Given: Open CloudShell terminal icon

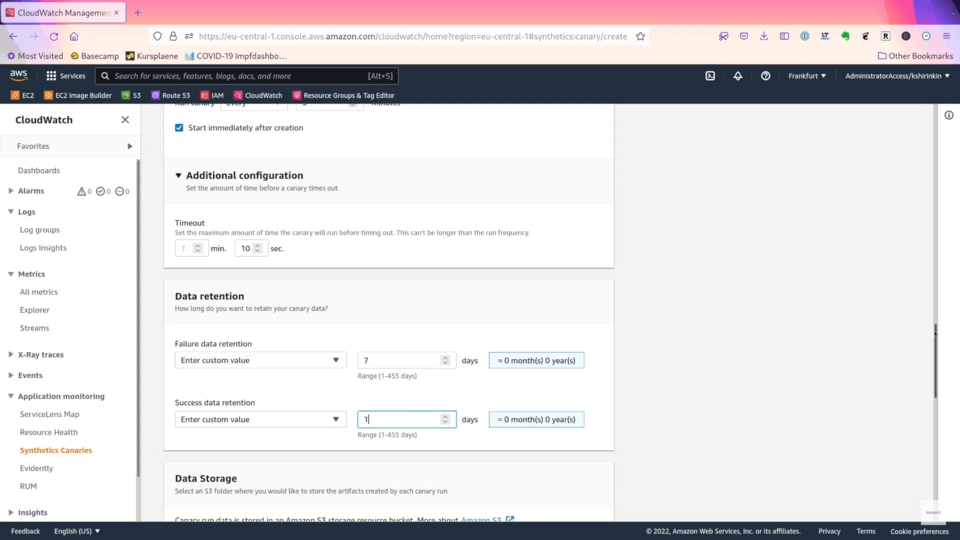Looking at the screenshot, I should (x=710, y=76).
